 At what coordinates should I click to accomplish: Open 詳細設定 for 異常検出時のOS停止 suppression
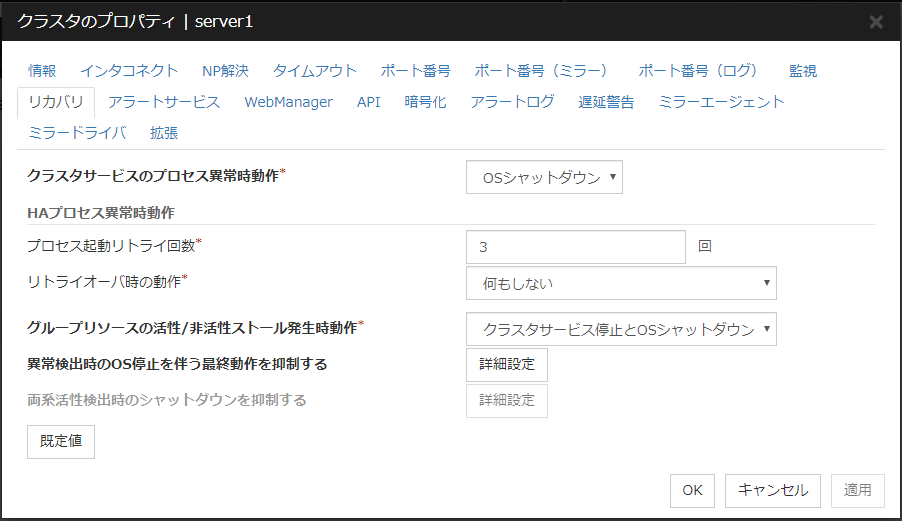pos(507,365)
